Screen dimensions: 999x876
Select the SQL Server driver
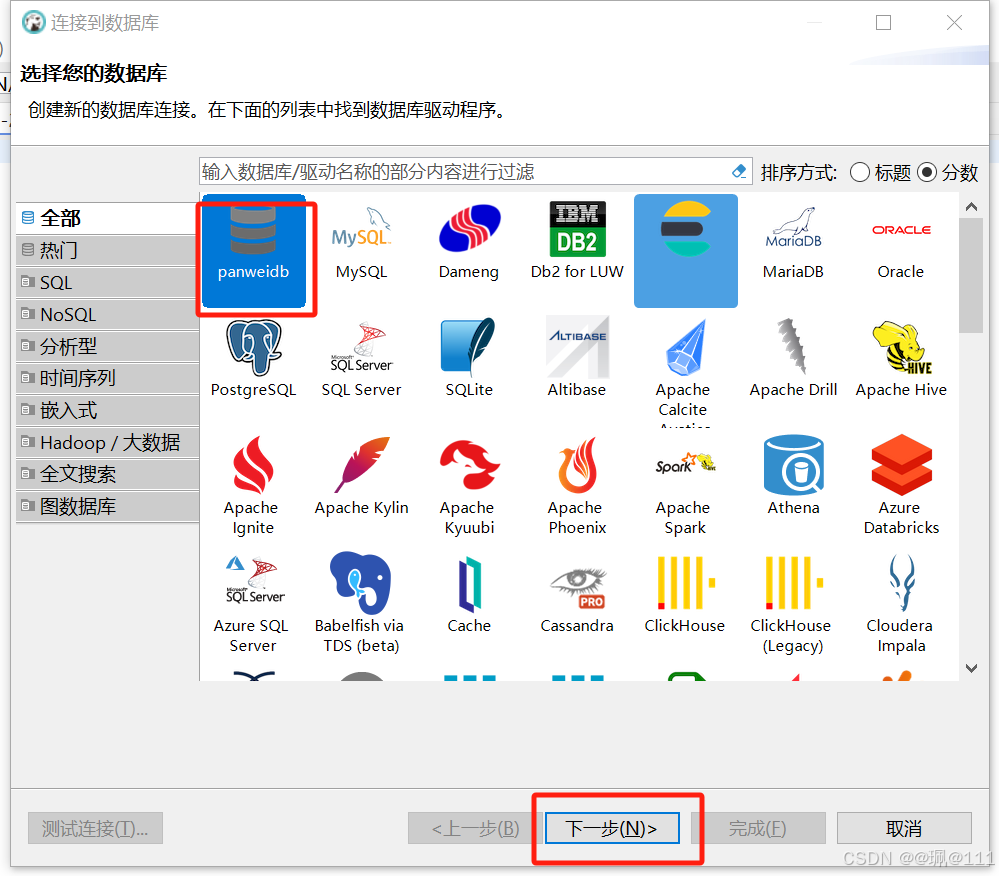[361, 359]
